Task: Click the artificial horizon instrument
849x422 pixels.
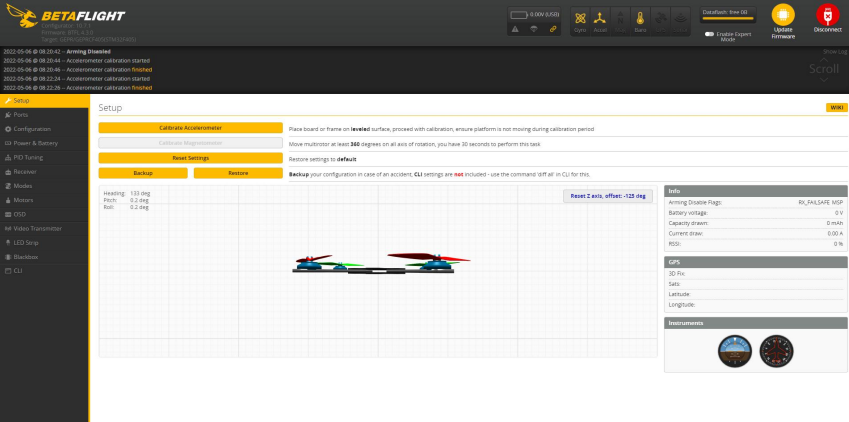Action: tap(735, 351)
